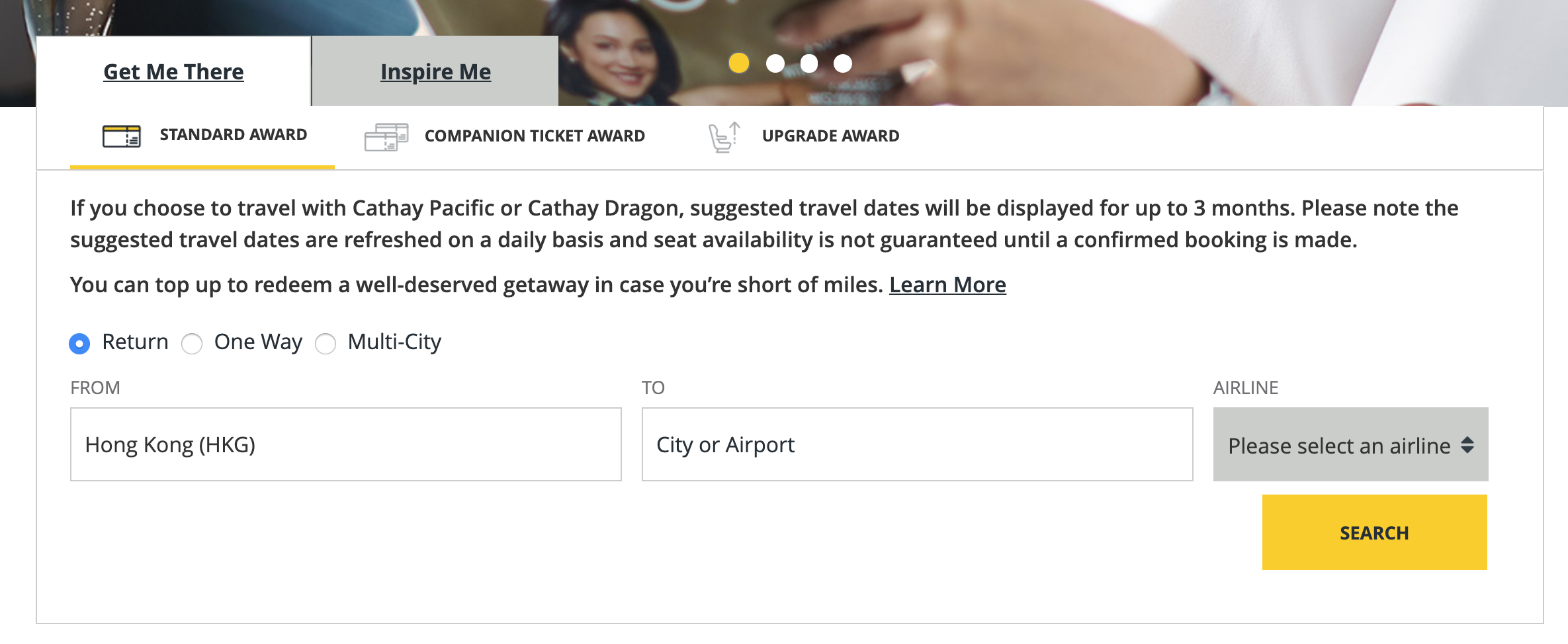The width and height of the screenshot is (1568, 644).
Task: Click the airline dropdown arrows icon
Action: pos(1467,445)
